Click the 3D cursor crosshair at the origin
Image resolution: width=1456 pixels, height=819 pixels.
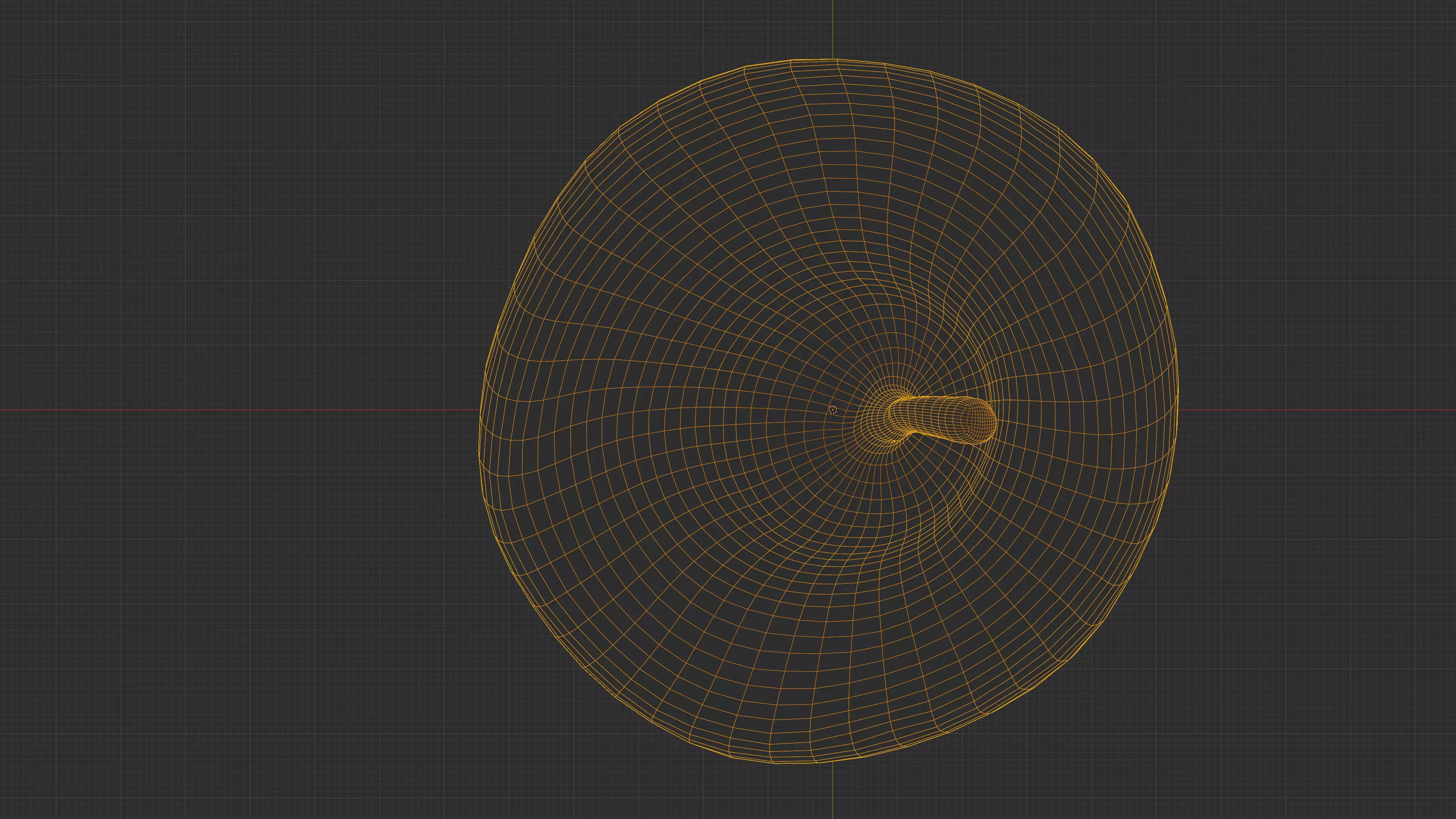833,410
